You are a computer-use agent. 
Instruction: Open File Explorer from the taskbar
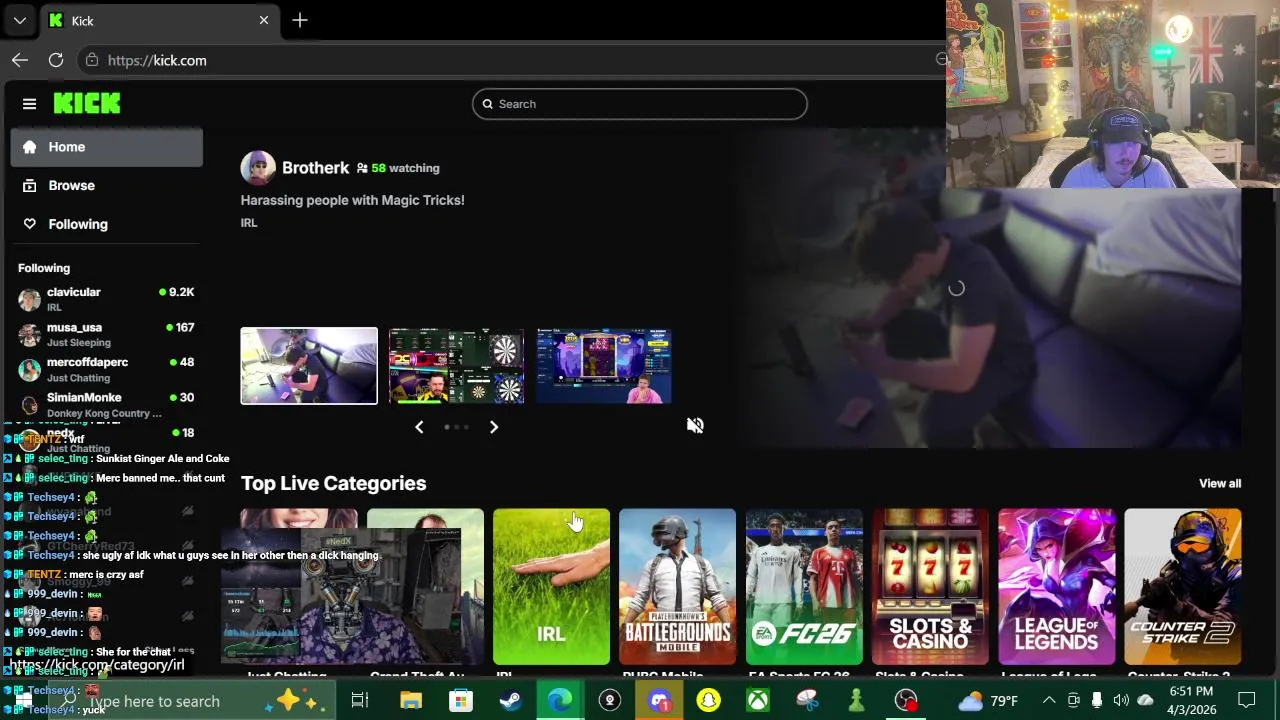point(411,701)
